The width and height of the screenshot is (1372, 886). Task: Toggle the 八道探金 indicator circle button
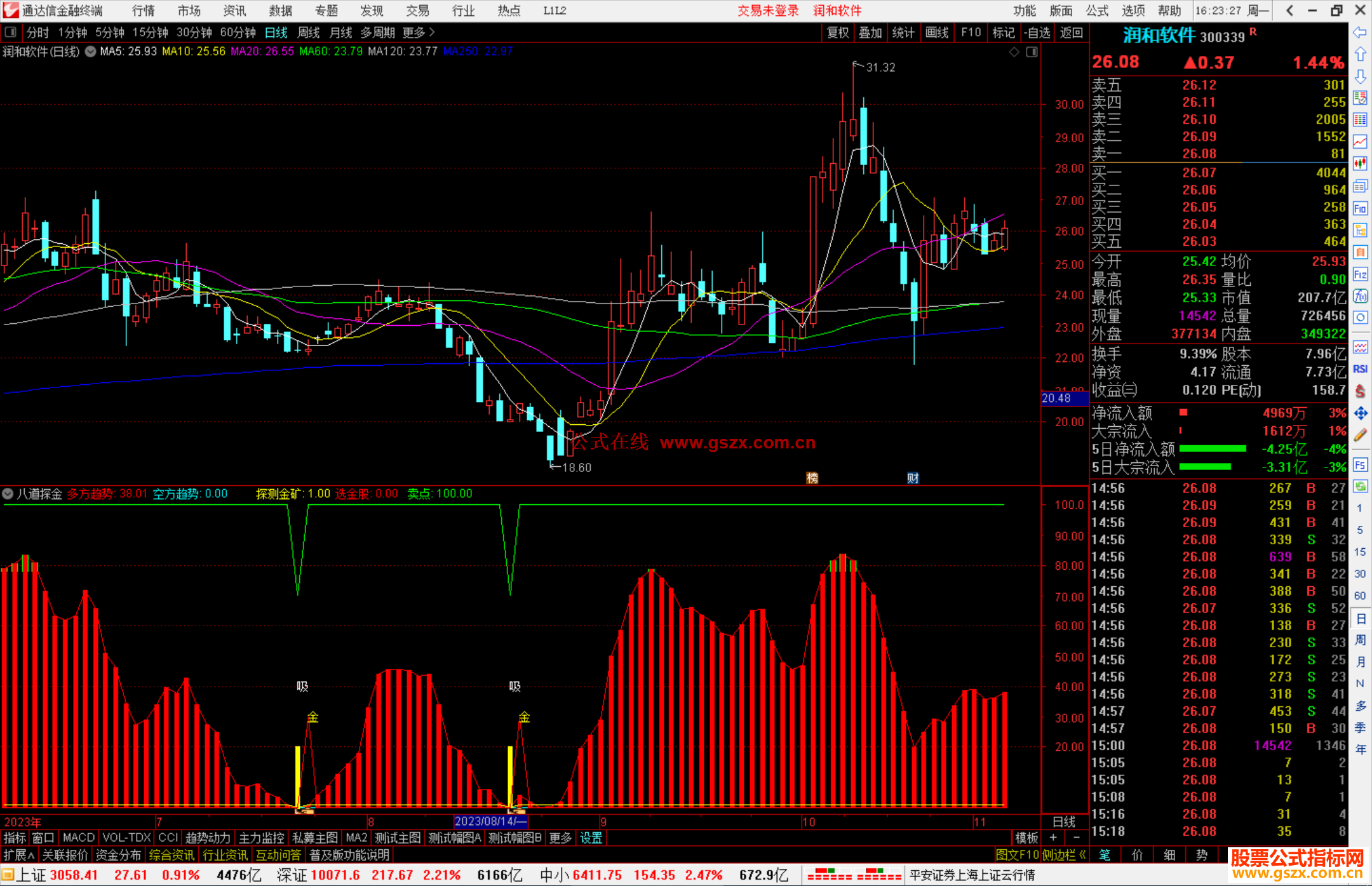(8, 493)
